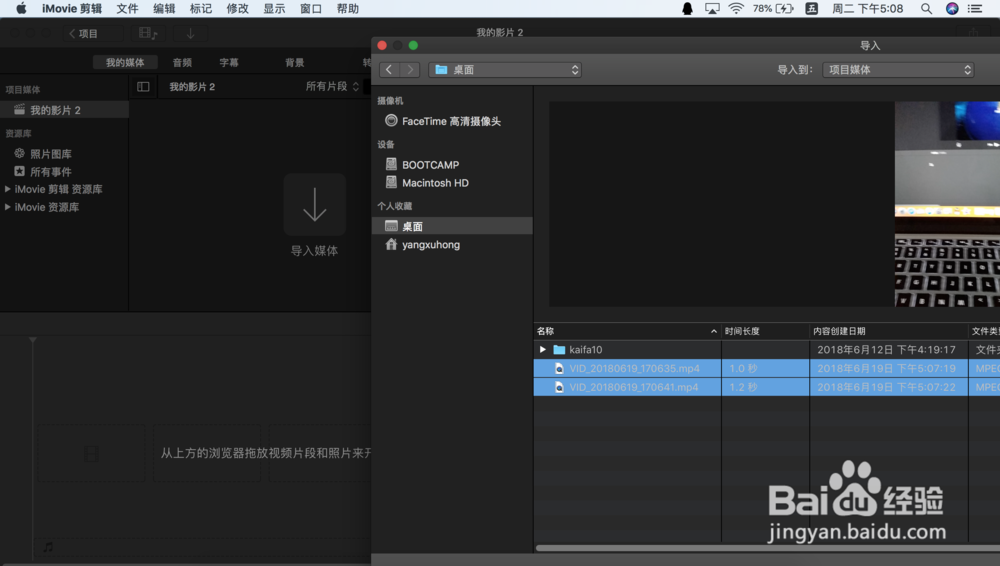Select 照片图库 in the library sidebar
Viewport: 1000px width, 566px height.
(x=50, y=154)
